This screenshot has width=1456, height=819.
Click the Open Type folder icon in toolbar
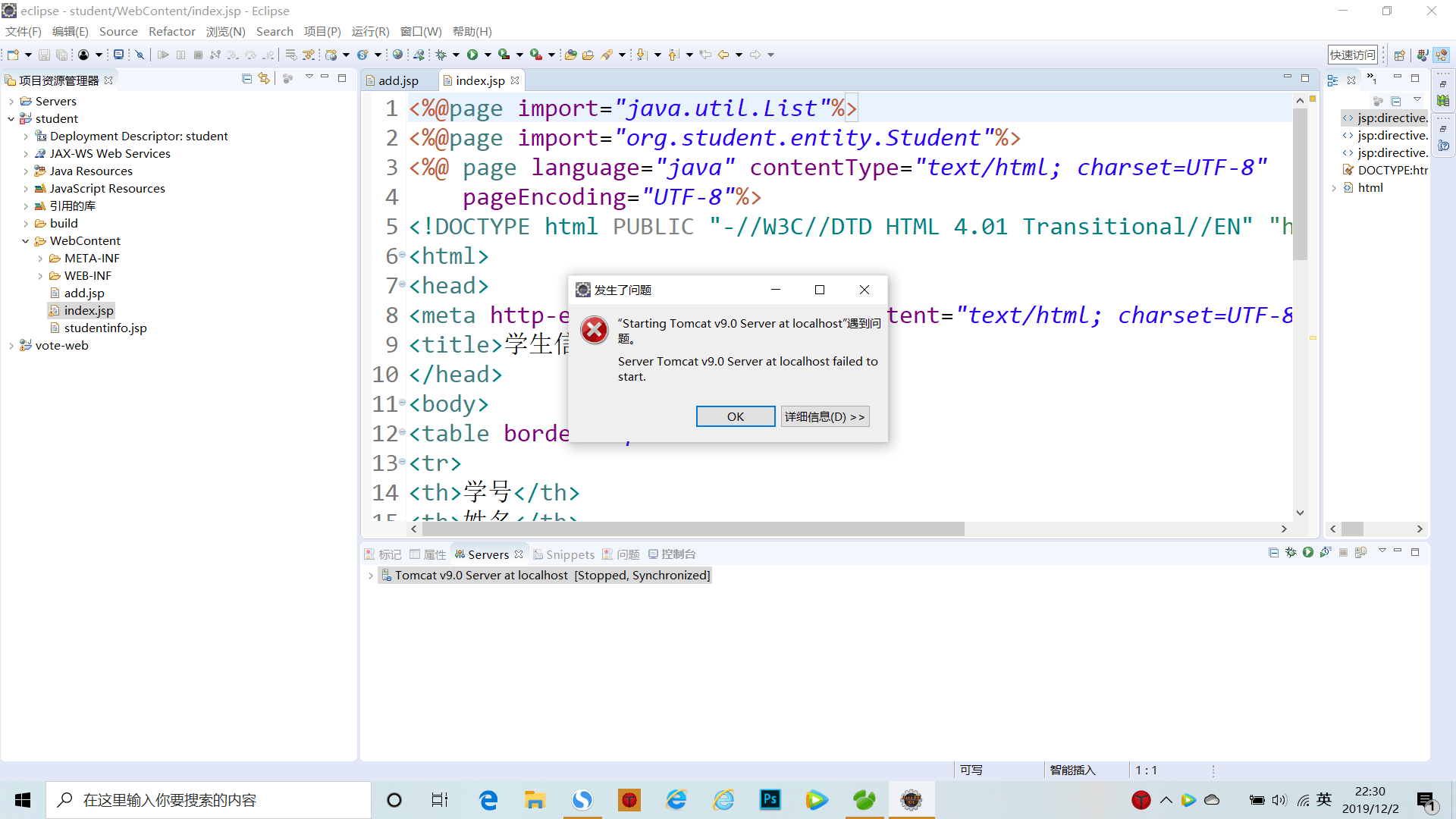(571, 55)
